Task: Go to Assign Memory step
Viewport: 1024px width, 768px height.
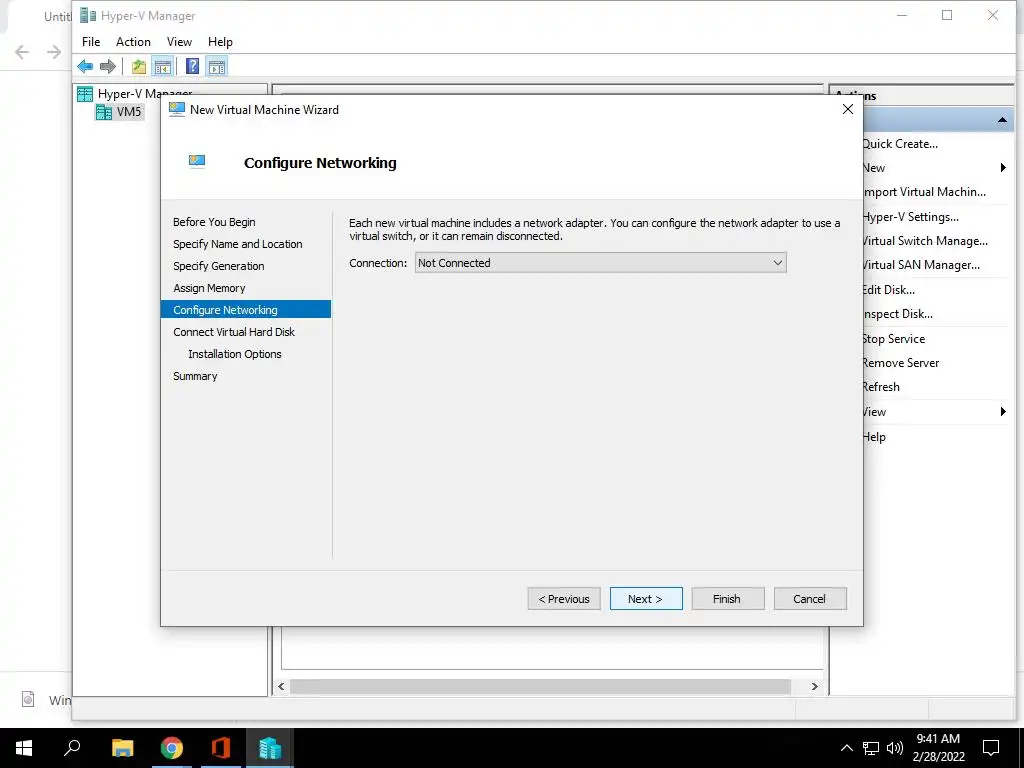Action: tap(209, 288)
